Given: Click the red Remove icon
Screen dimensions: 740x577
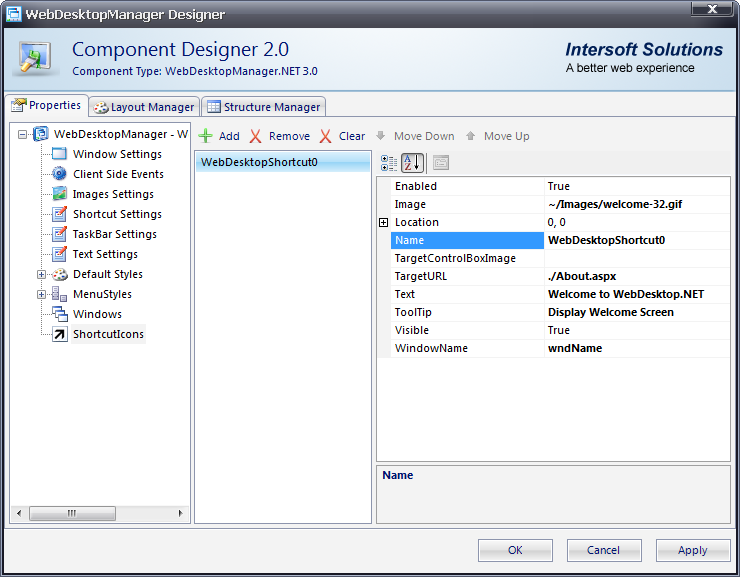Looking at the screenshot, I should (x=256, y=136).
